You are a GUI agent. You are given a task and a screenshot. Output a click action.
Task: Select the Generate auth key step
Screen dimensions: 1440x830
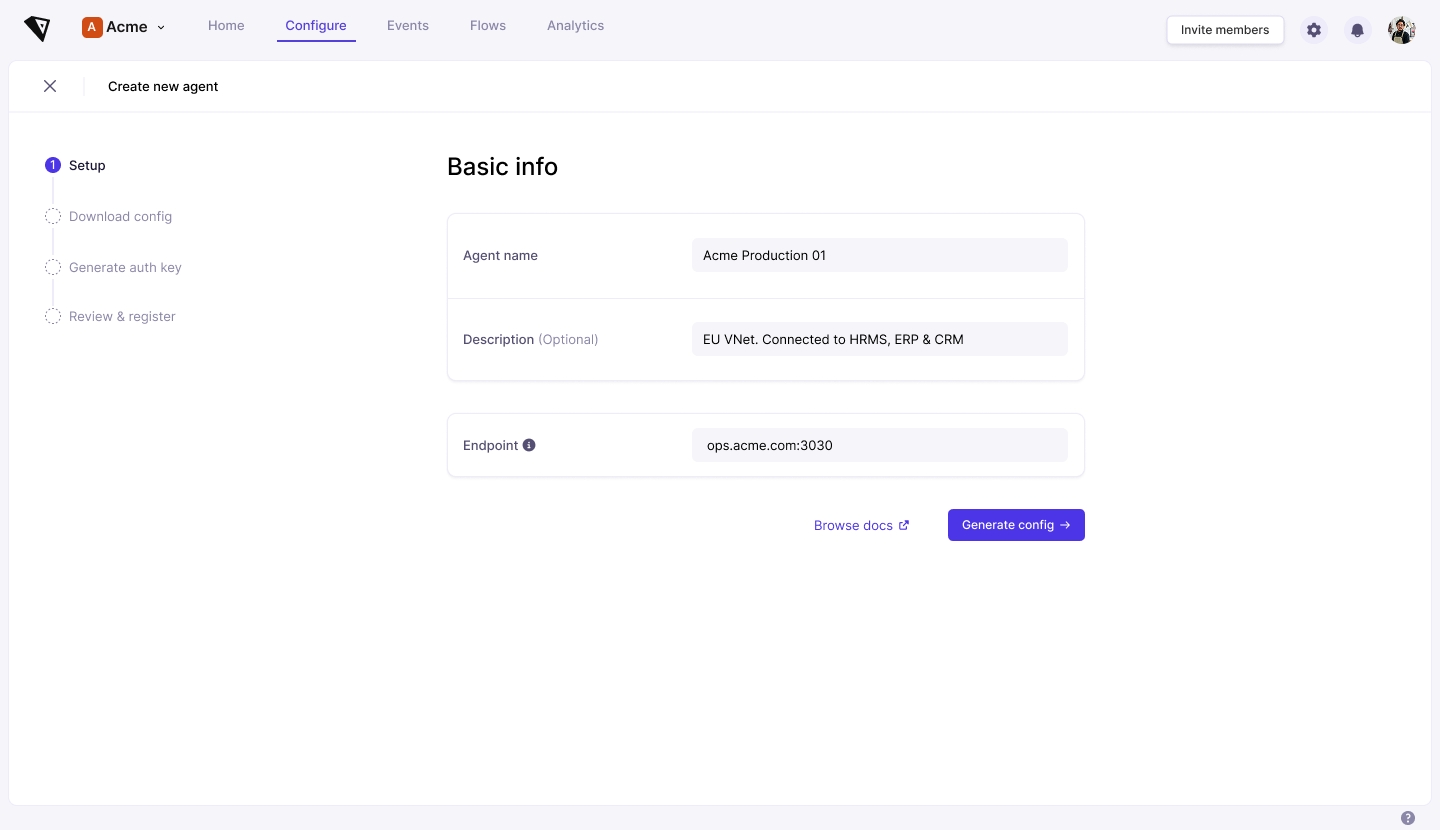(x=113, y=267)
